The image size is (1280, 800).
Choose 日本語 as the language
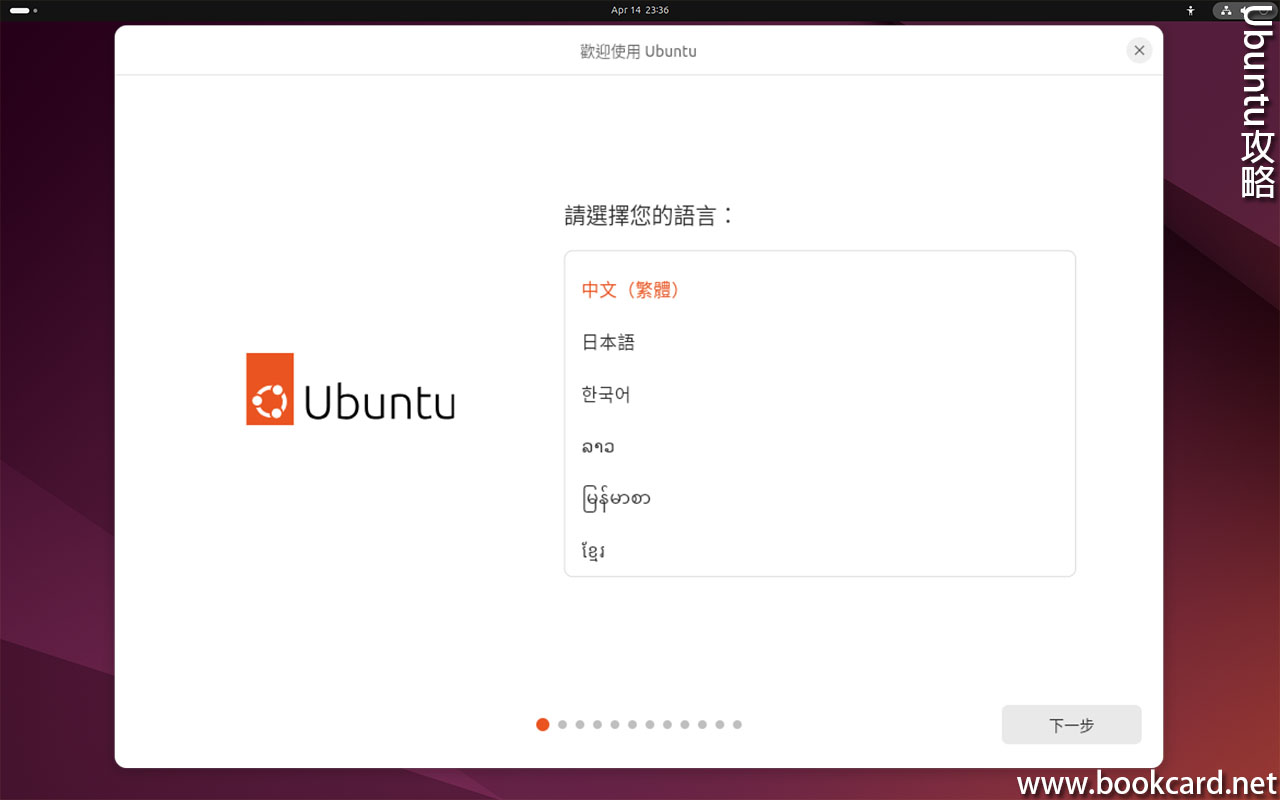[x=608, y=342]
